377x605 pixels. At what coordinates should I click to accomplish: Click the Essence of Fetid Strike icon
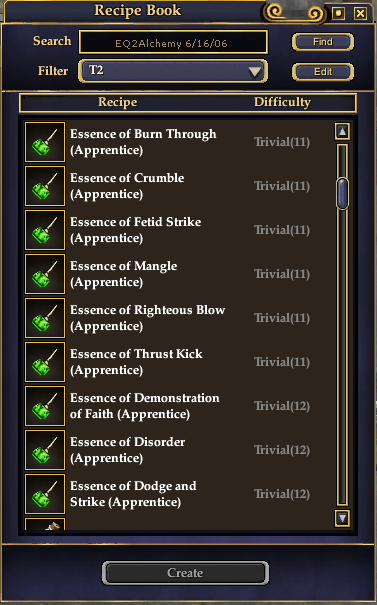point(45,230)
